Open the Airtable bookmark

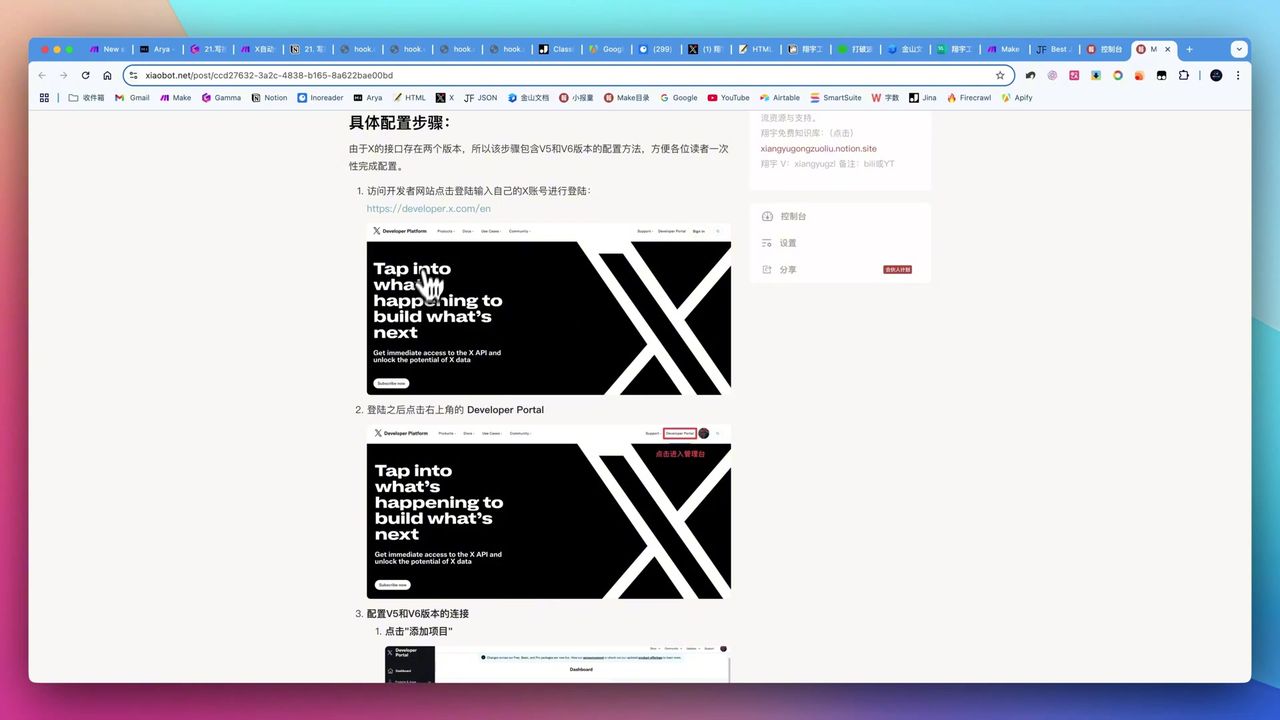click(779, 97)
